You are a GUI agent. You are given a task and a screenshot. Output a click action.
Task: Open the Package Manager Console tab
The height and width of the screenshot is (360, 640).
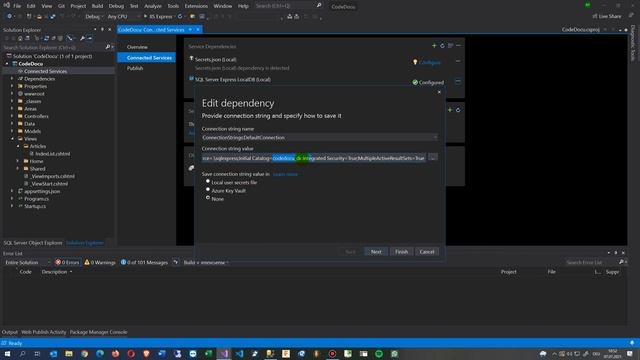point(98,332)
